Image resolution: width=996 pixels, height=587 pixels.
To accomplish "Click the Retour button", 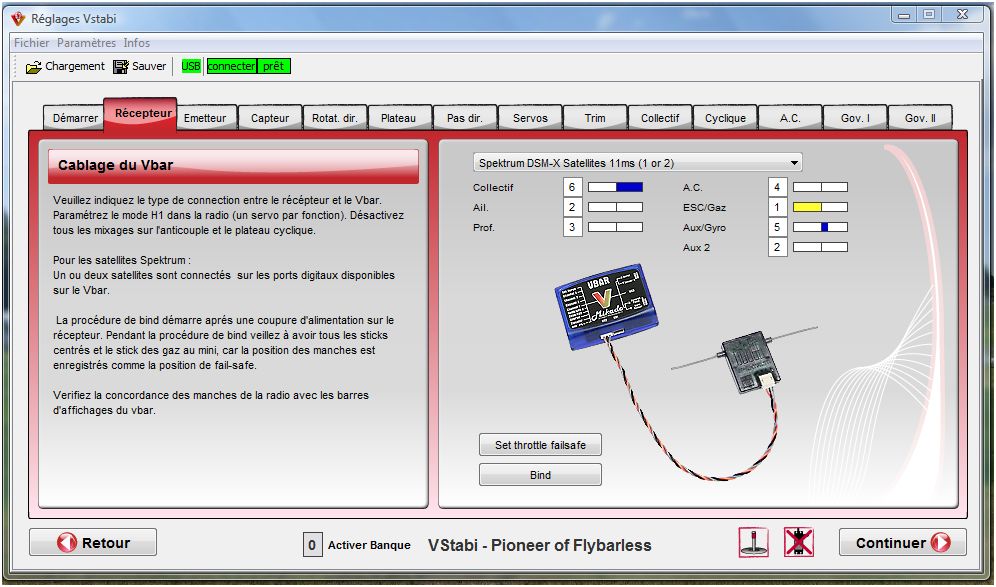I will 93,543.
